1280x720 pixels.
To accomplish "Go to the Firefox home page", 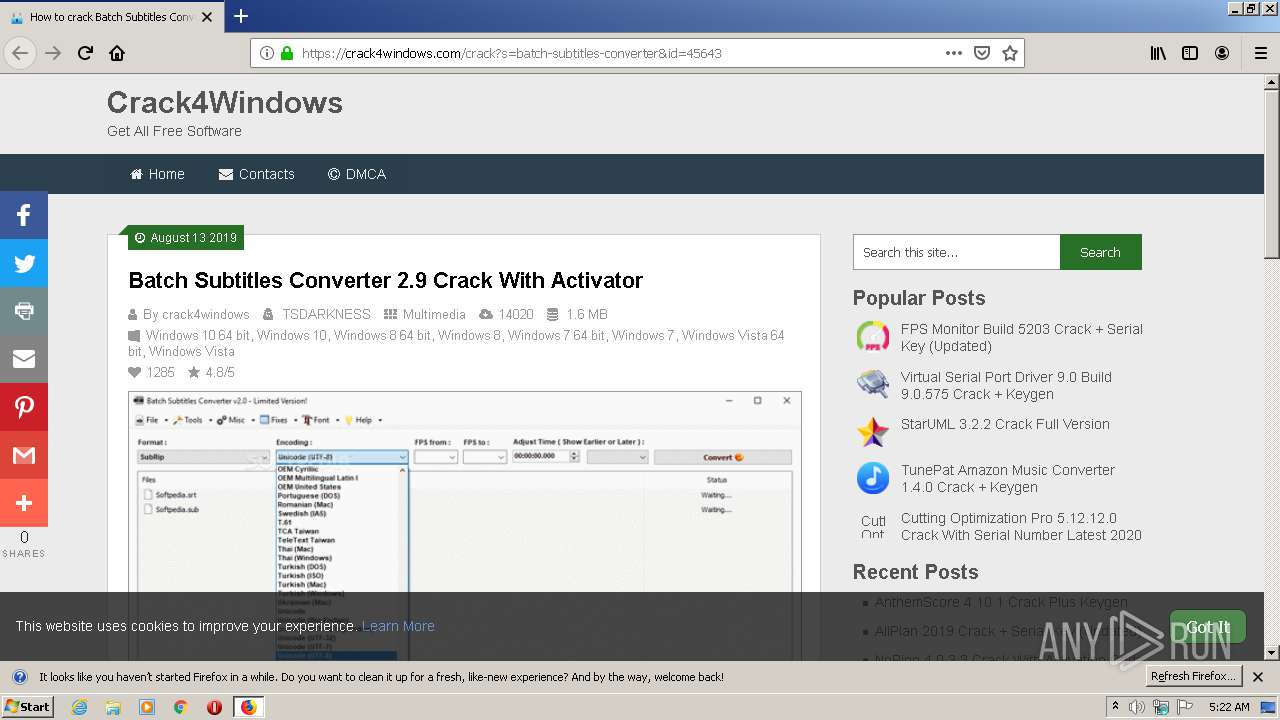I will [x=117, y=53].
